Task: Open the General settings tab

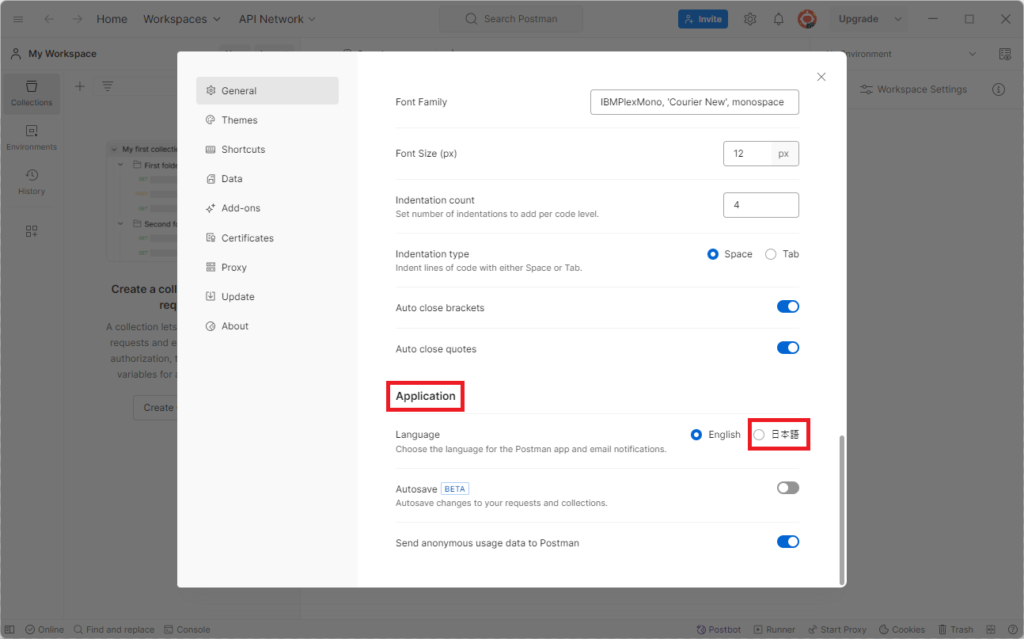Action: [x=267, y=91]
